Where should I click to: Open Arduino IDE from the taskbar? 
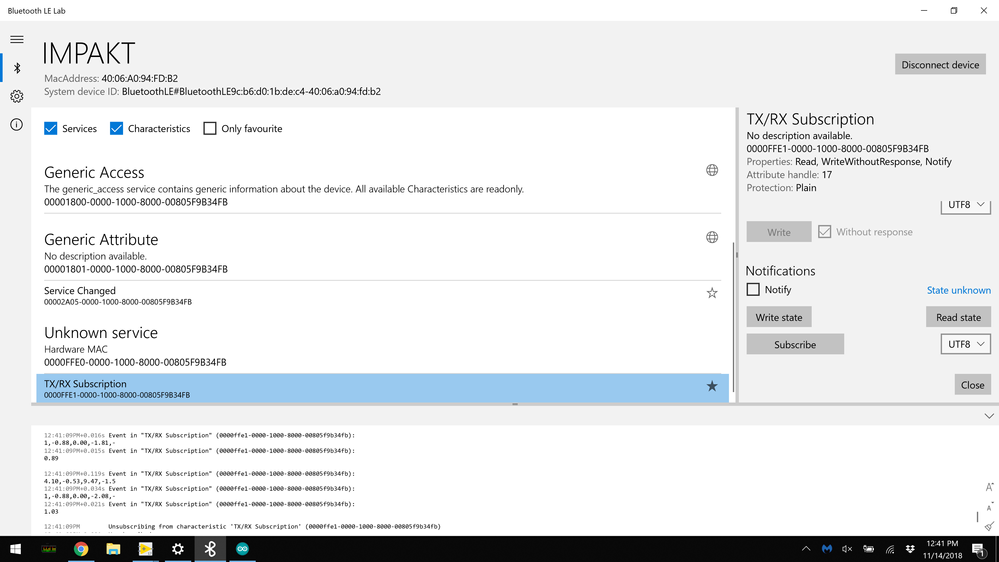(242, 549)
